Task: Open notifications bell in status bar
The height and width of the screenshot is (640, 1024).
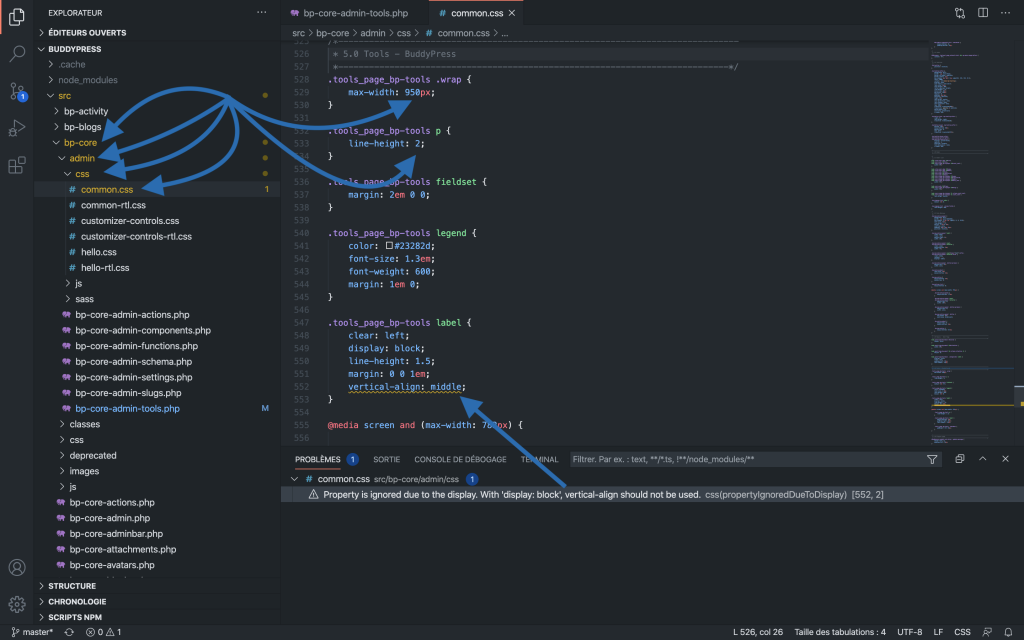Action: [1008, 632]
